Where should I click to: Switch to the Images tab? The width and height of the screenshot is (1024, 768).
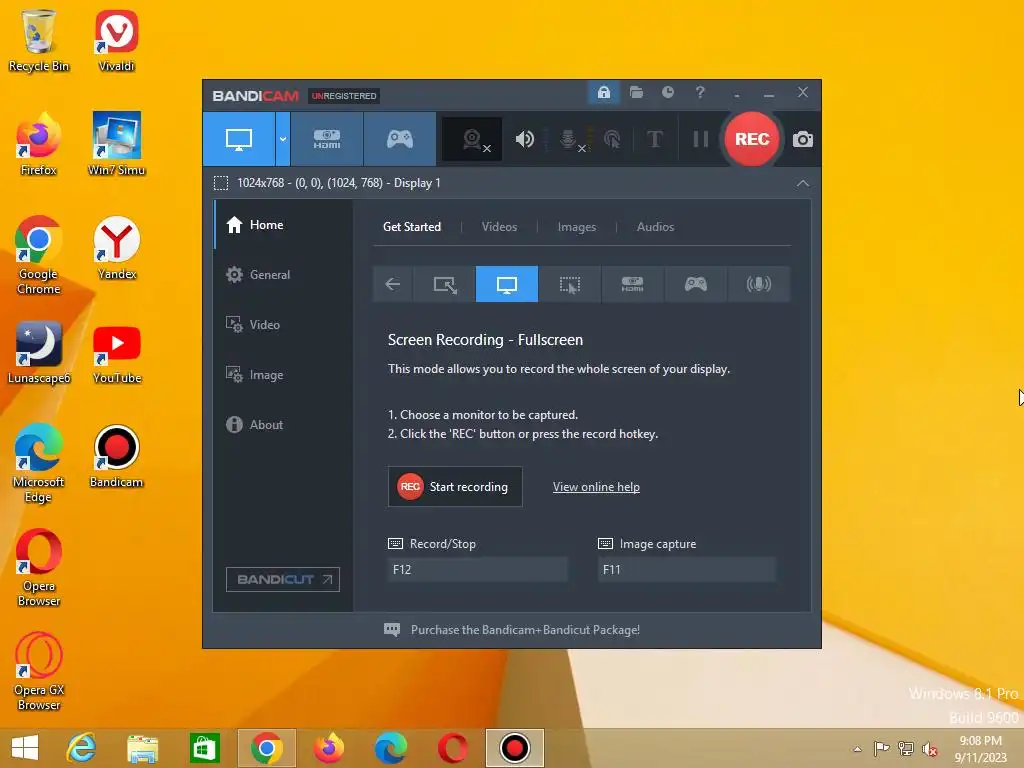tap(577, 227)
